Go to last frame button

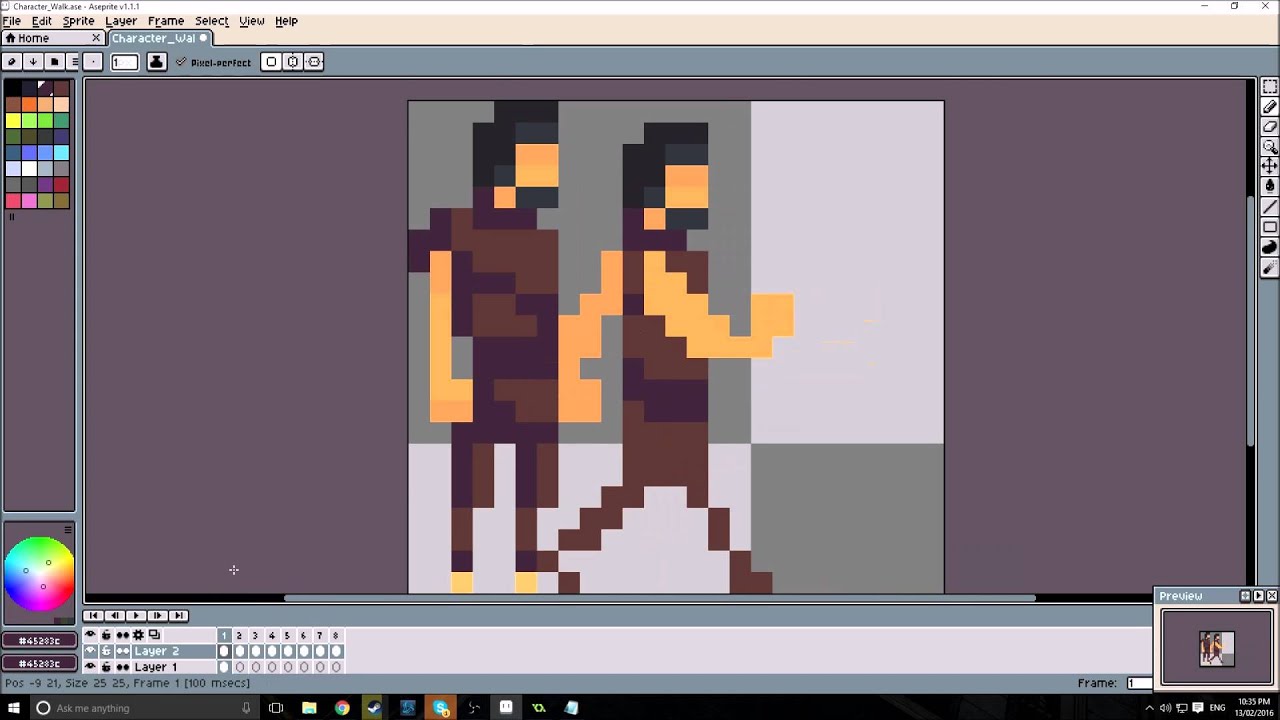[x=178, y=616]
